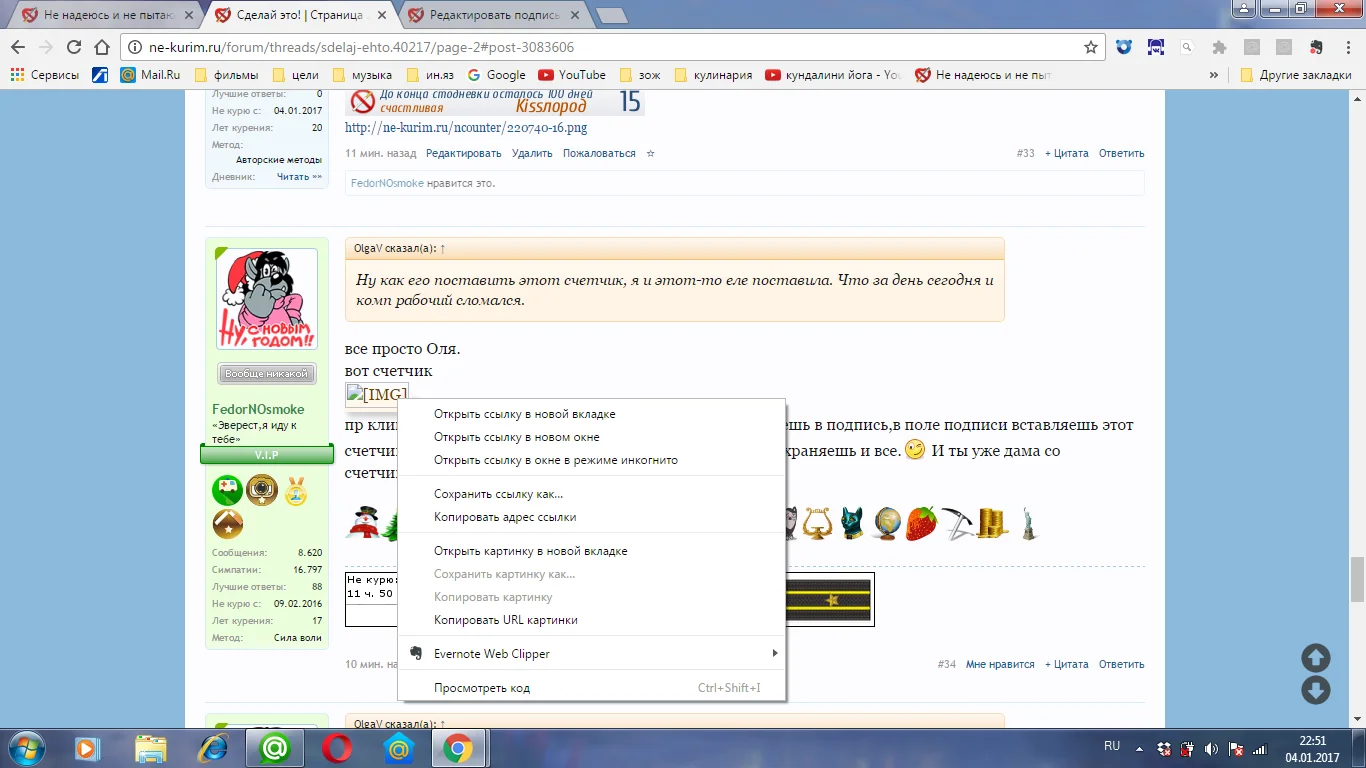Click the scroll-down arrow button on page

[x=1315, y=690]
